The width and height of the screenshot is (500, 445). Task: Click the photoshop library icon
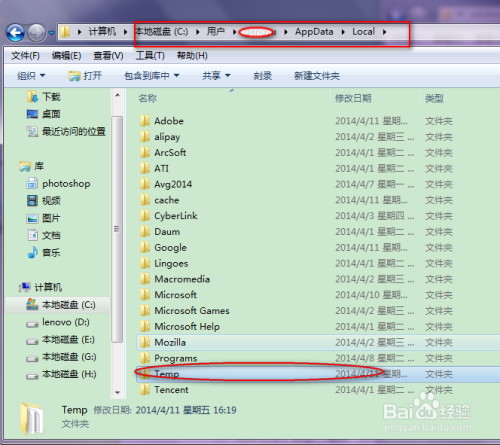(x=32, y=183)
